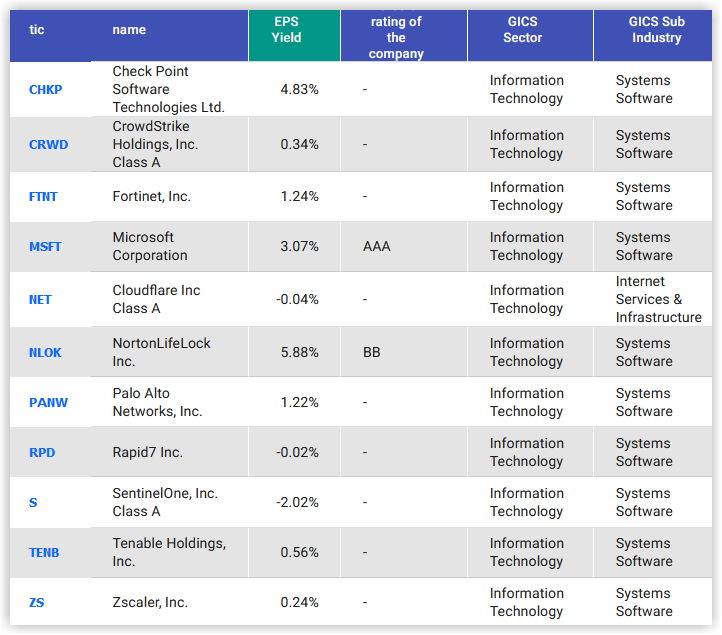The width and height of the screenshot is (722, 635).
Task: Select CrowdStrike Holdings, Inc. Class A name
Action: pyautogui.click(x=155, y=145)
